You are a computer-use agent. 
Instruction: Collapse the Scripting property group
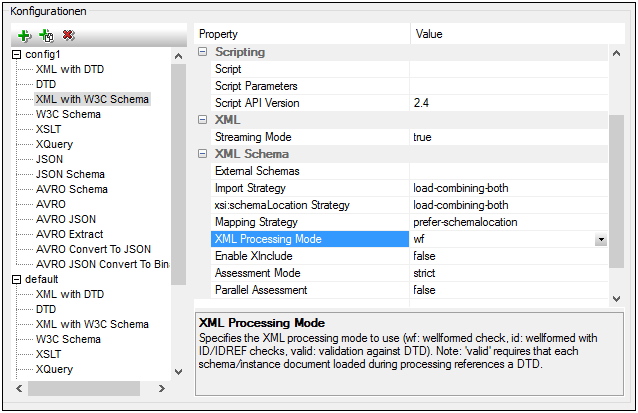pos(204,52)
